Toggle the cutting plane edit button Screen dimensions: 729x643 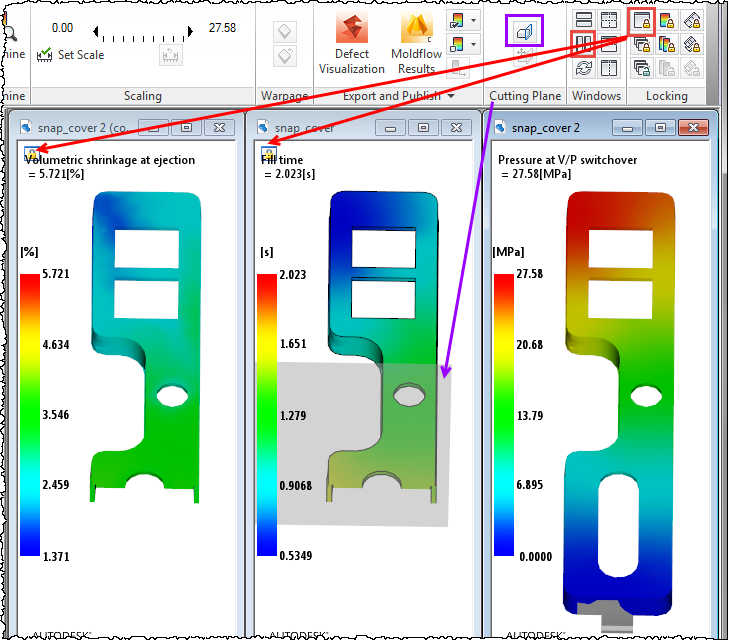point(524,31)
